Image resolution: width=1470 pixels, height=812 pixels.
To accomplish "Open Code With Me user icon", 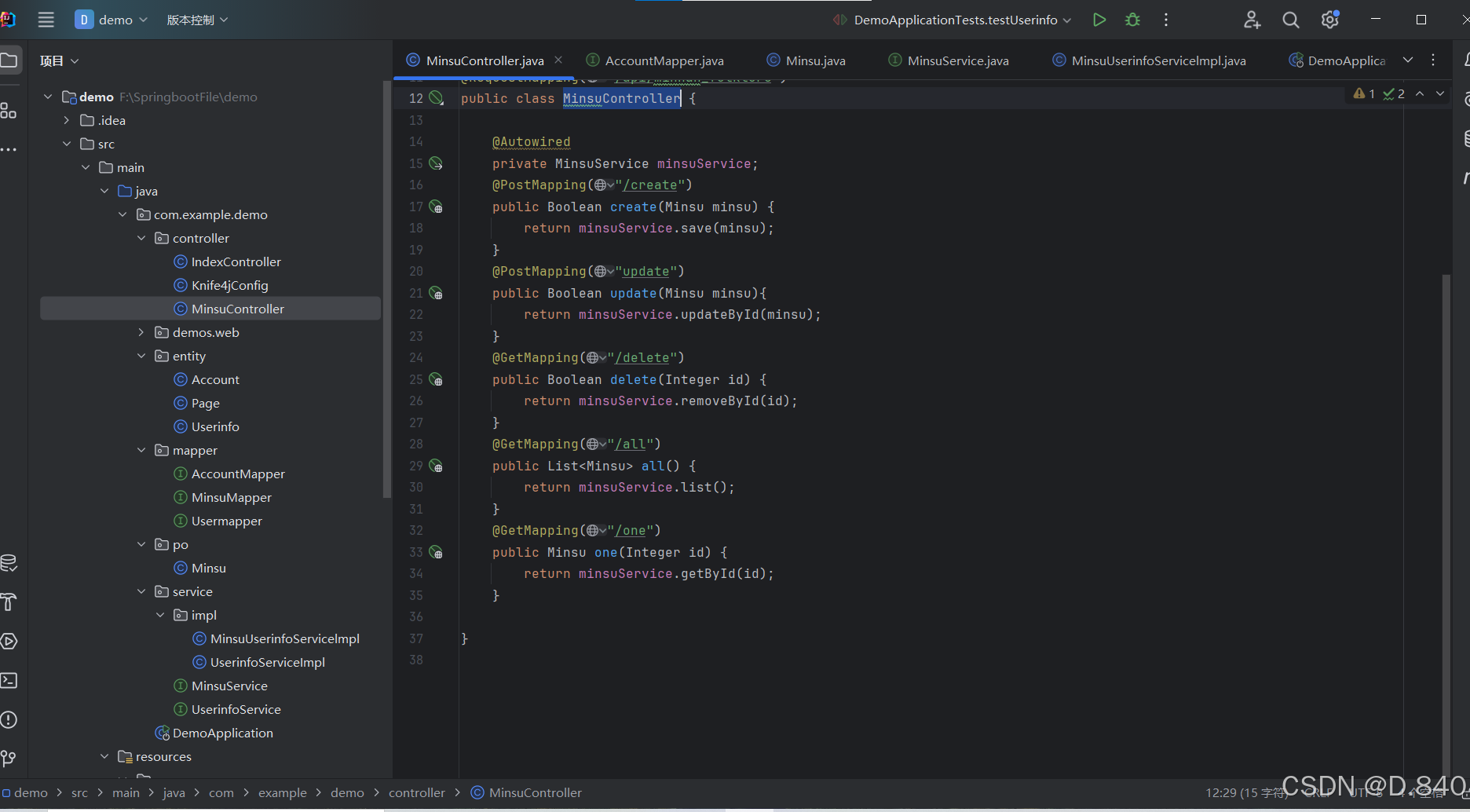I will pyautogui.click(x=1252, y=20).
